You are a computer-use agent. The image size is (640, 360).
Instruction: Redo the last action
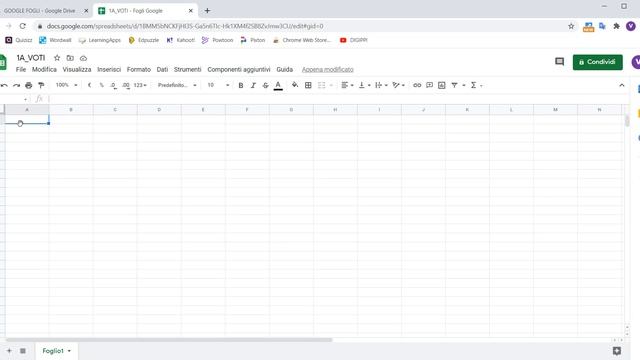(16, 85)
